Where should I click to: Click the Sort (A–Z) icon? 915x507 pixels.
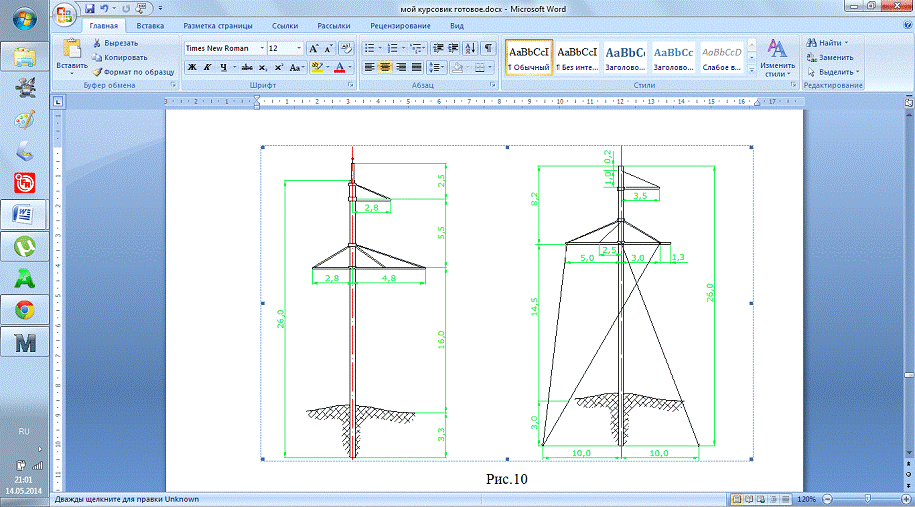pyautogui.click(x=469, y=48)
